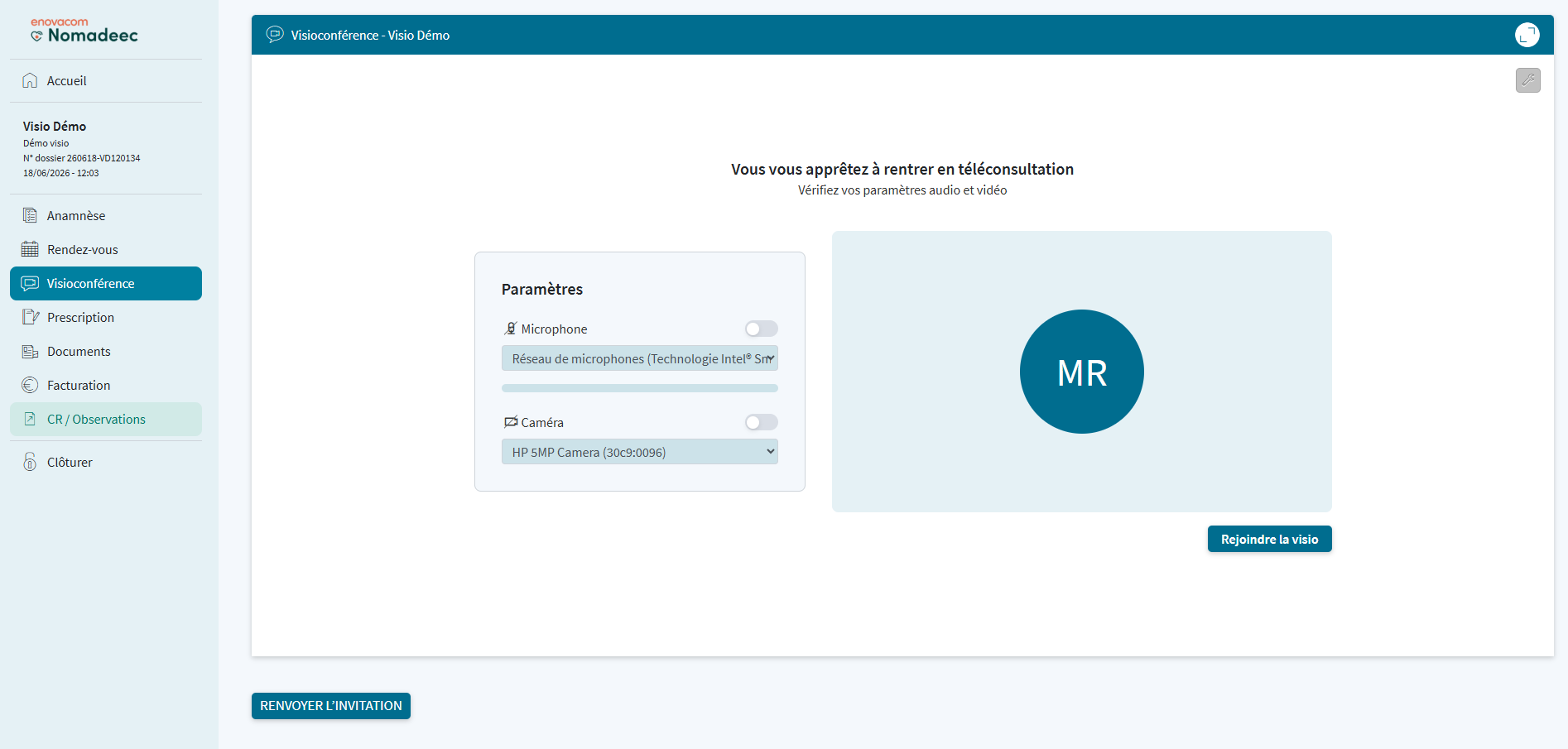Go to Accueil
Viewport: 1568px width, 749px height.
pyautogui.click(x=106, y=80)
